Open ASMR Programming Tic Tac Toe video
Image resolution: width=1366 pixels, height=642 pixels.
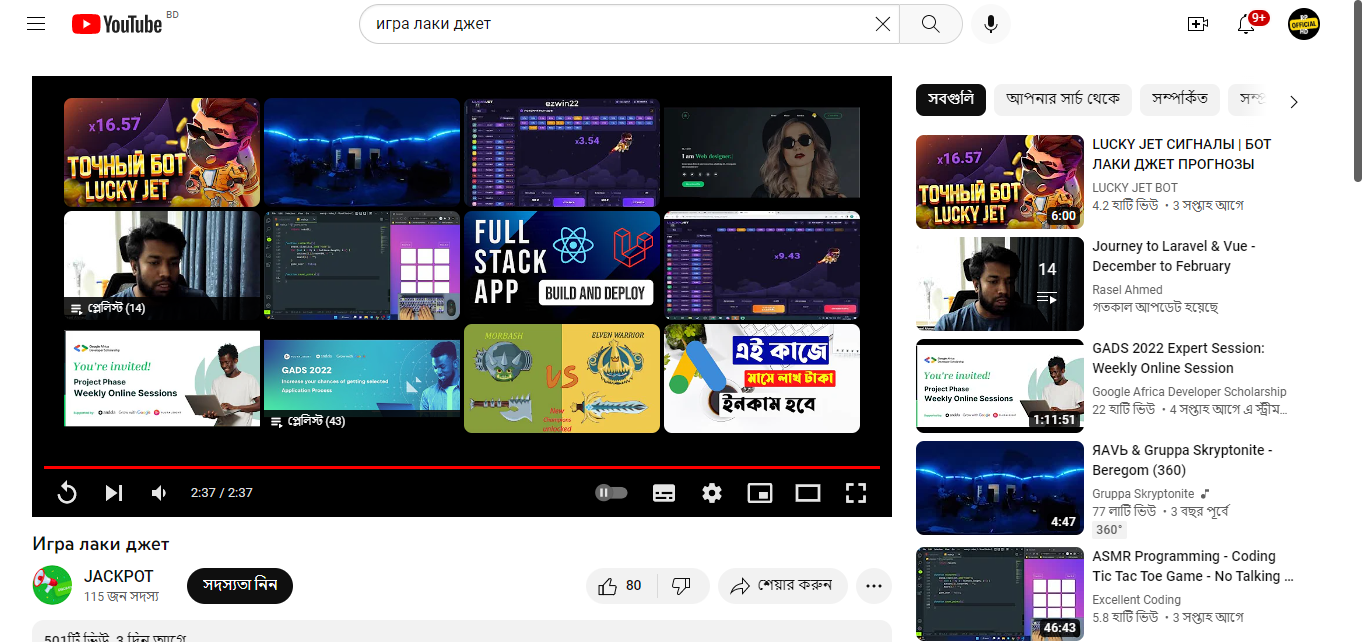click(x=1193, y=566)
